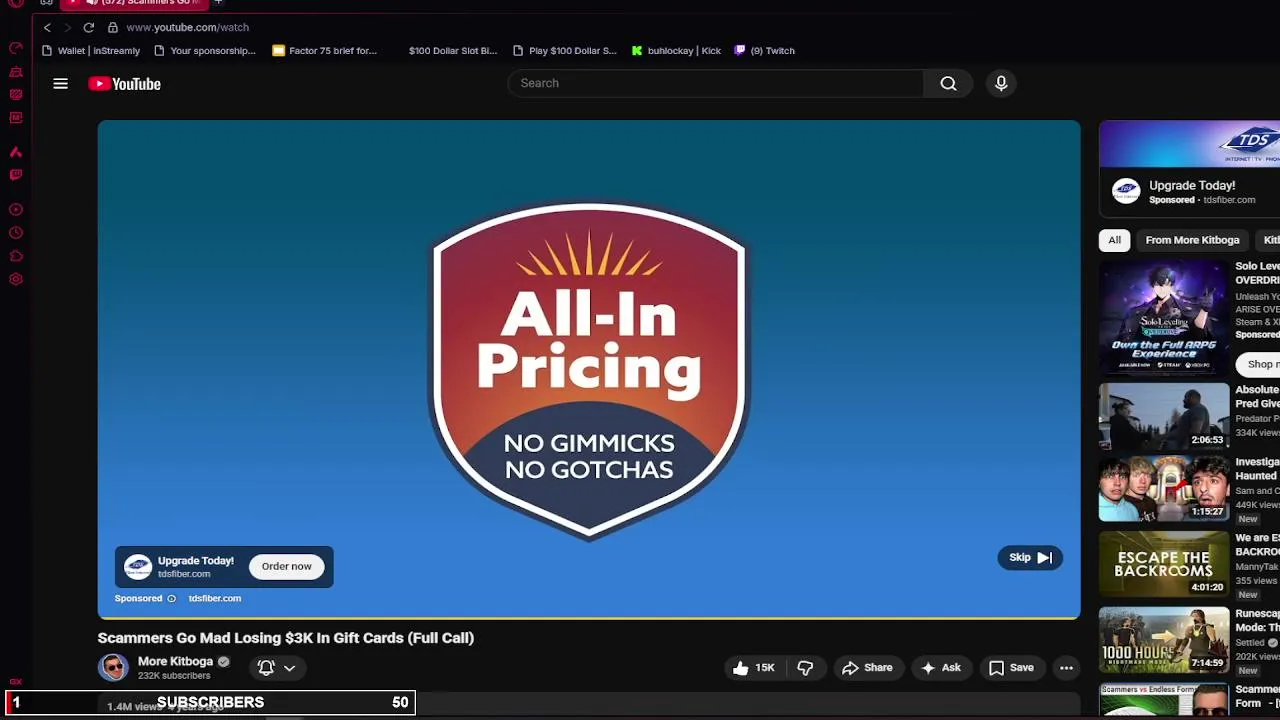Reload the YouTube page

point(89,27)
